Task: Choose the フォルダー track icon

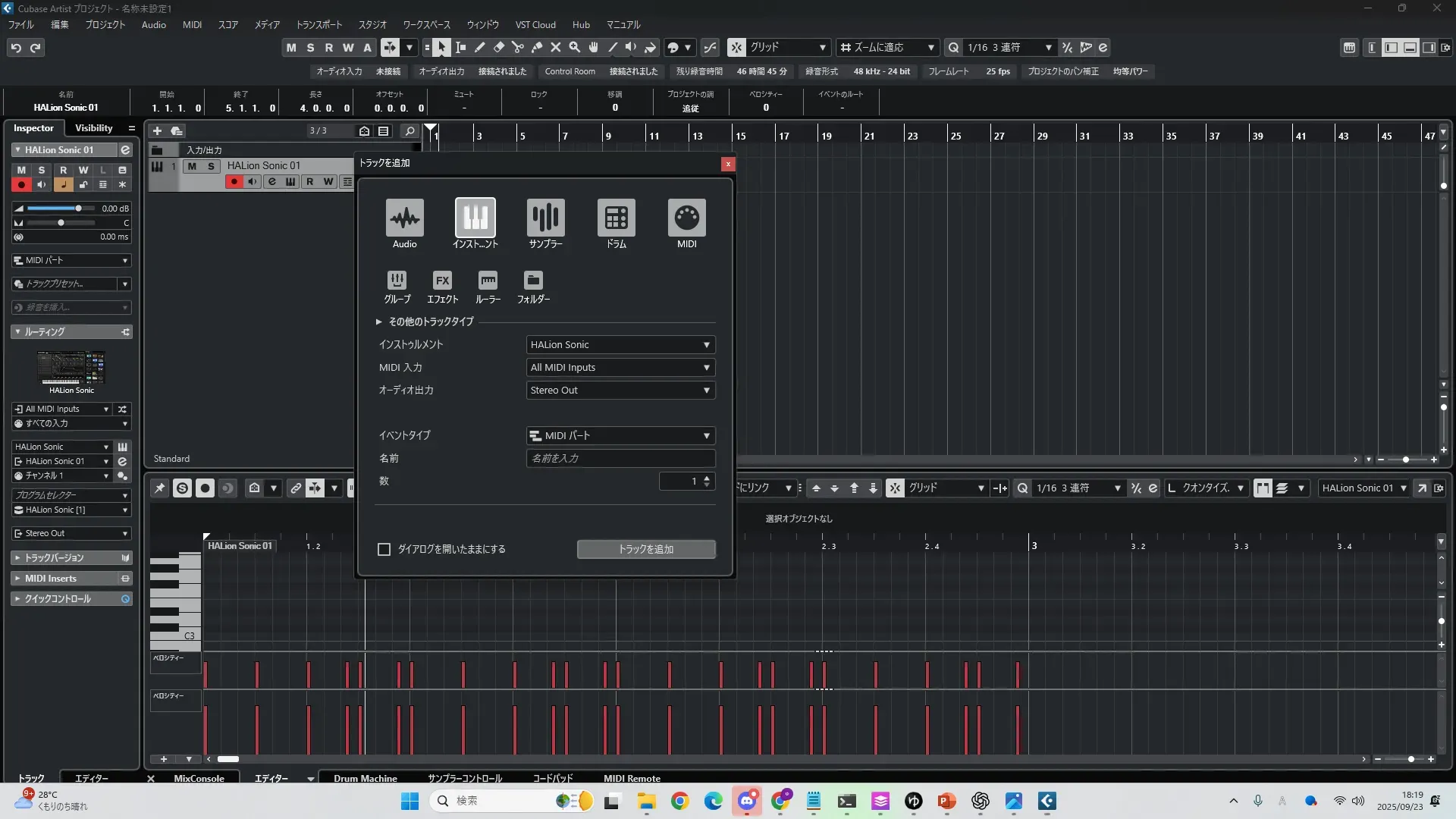Action: click(533, 281)
